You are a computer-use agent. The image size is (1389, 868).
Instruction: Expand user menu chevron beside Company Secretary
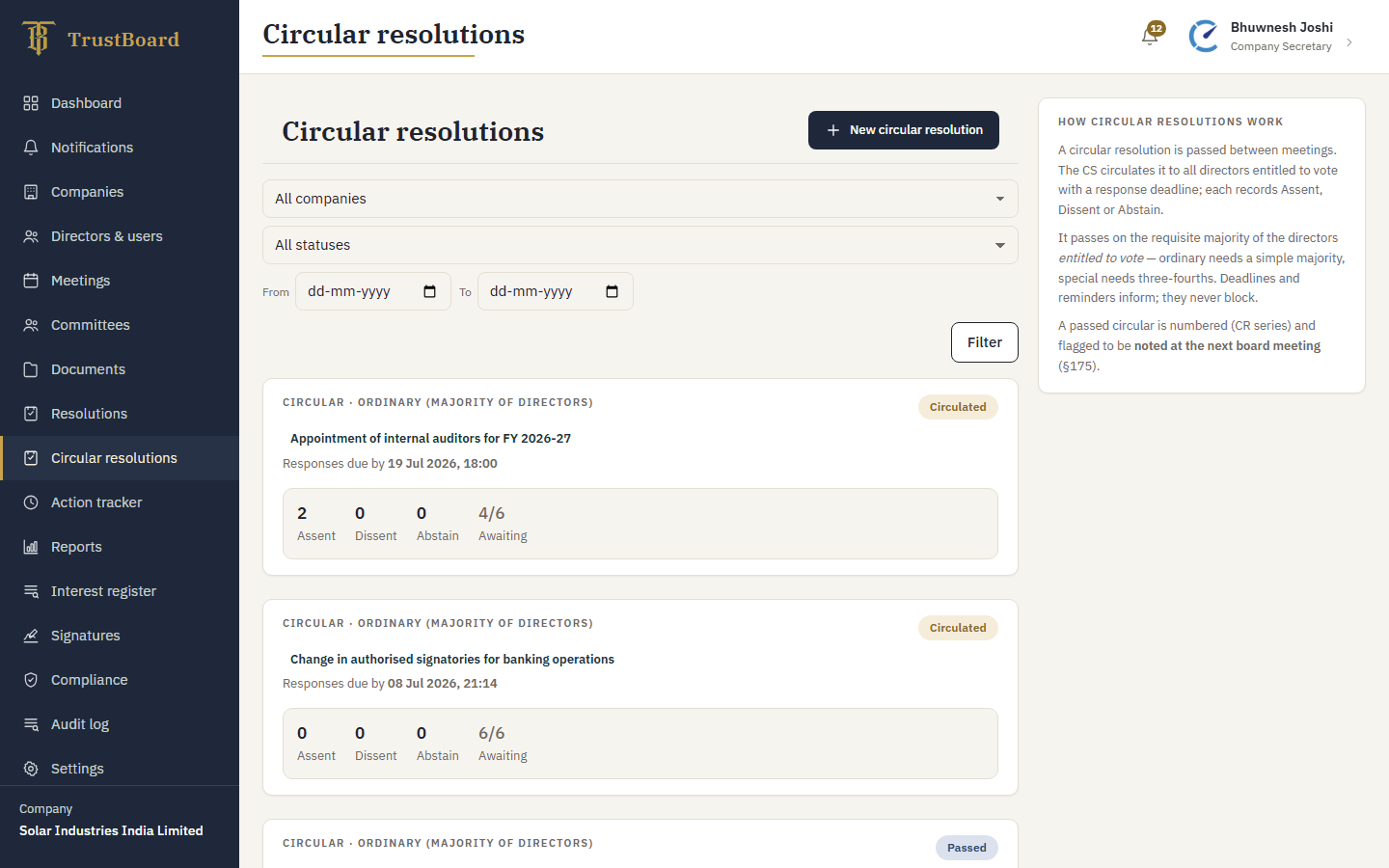point(1349,42)
